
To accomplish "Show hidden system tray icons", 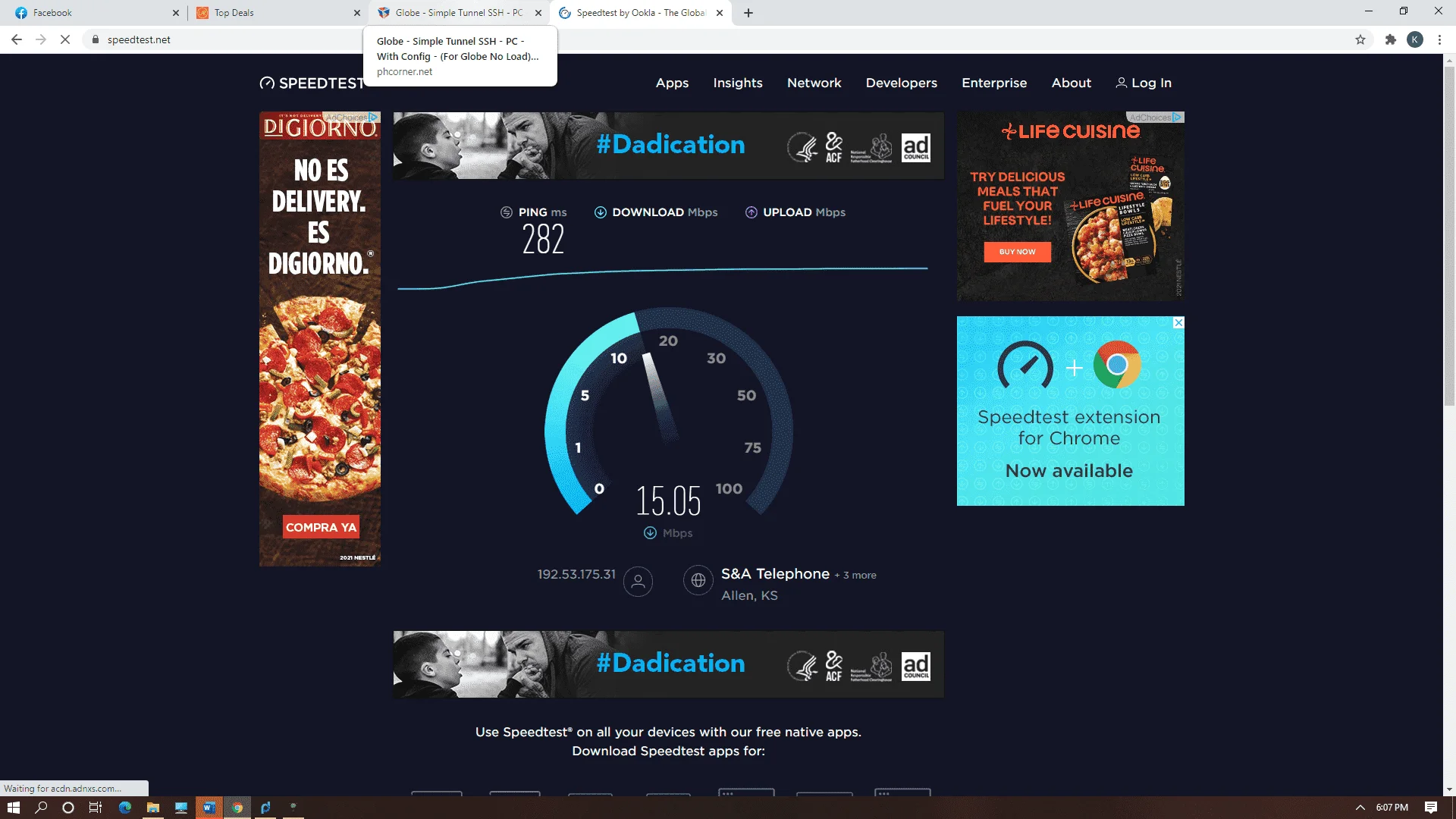I will pyautogui.click(x=1360, y=808).
